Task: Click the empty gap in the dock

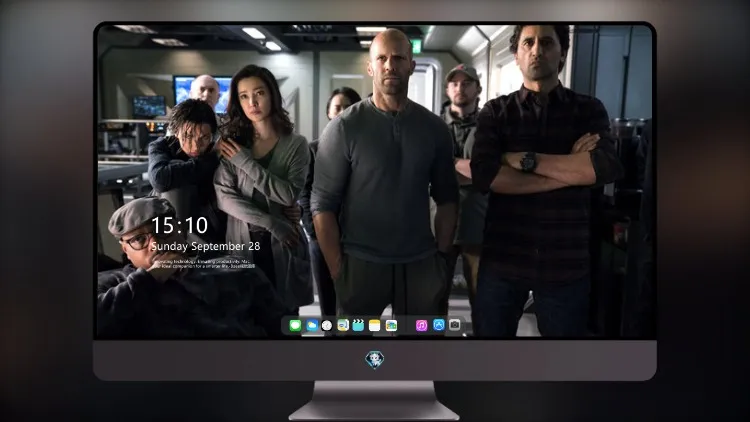Action: coord(406,325)
